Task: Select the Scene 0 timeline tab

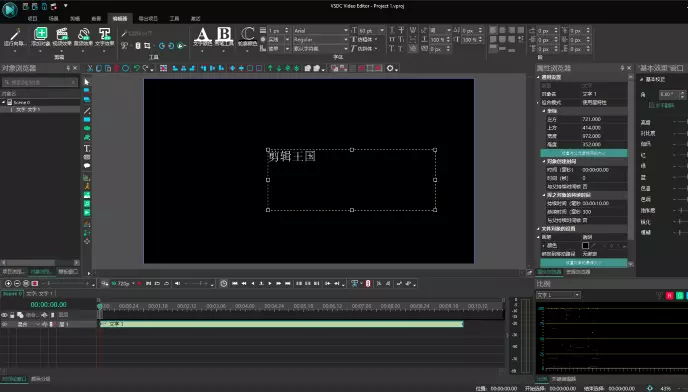Action: (x=12, y=293)
